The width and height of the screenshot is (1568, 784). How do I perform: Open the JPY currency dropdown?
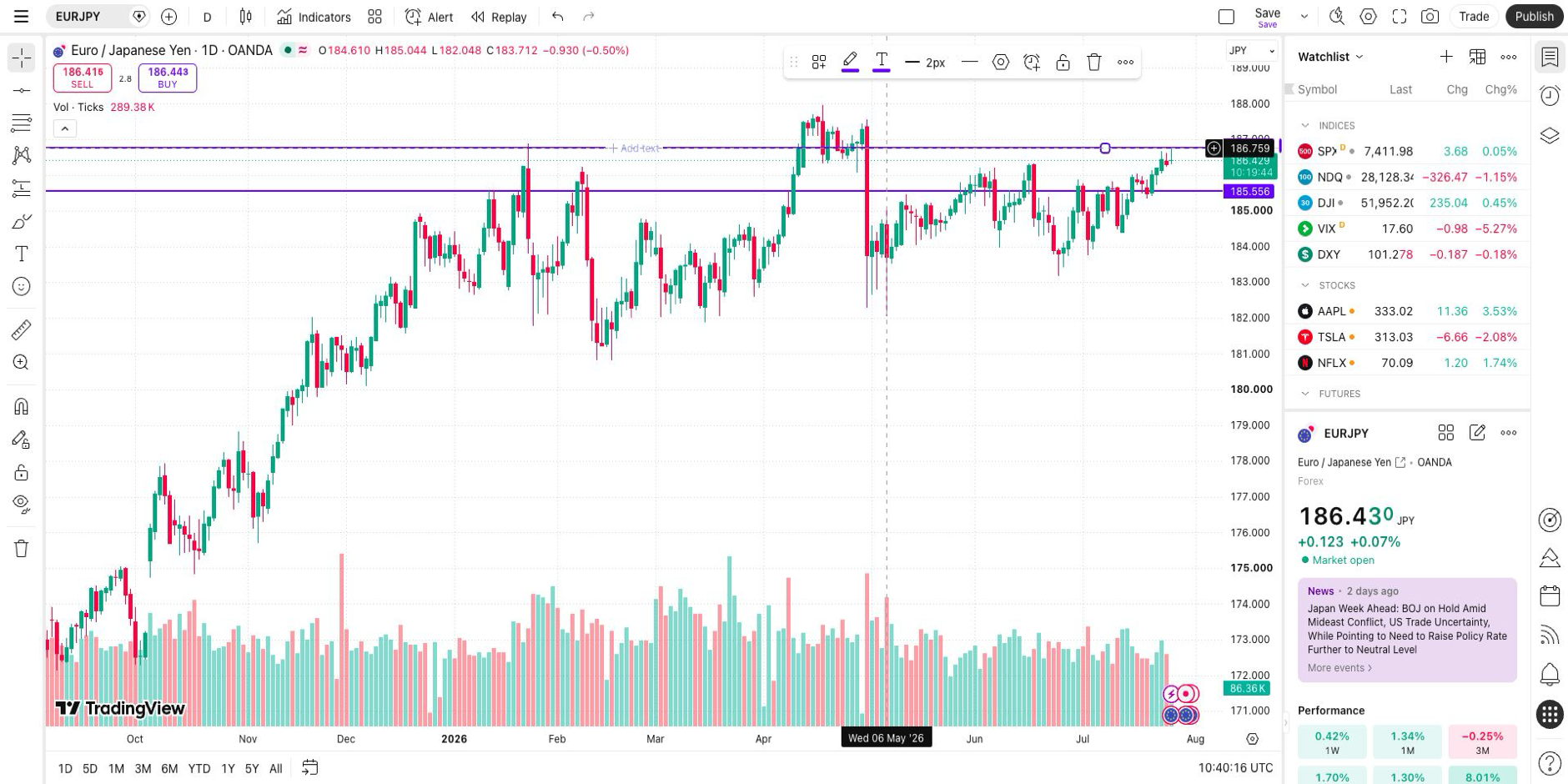point(1252,51)
